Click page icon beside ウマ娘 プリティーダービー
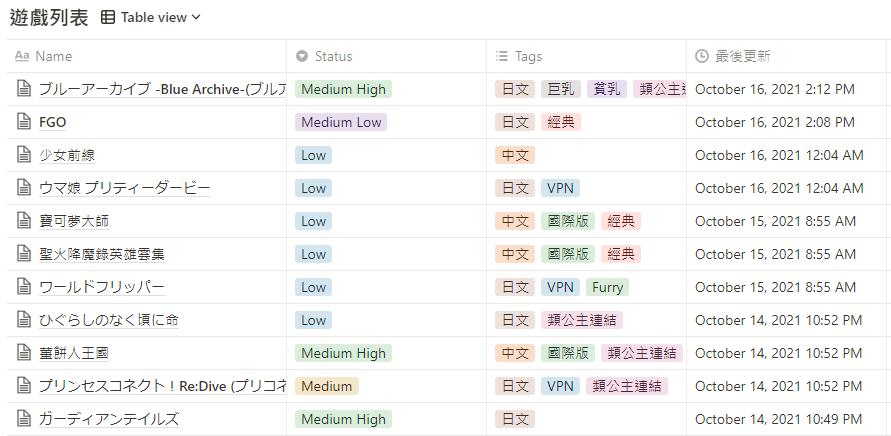 [23, 188]
